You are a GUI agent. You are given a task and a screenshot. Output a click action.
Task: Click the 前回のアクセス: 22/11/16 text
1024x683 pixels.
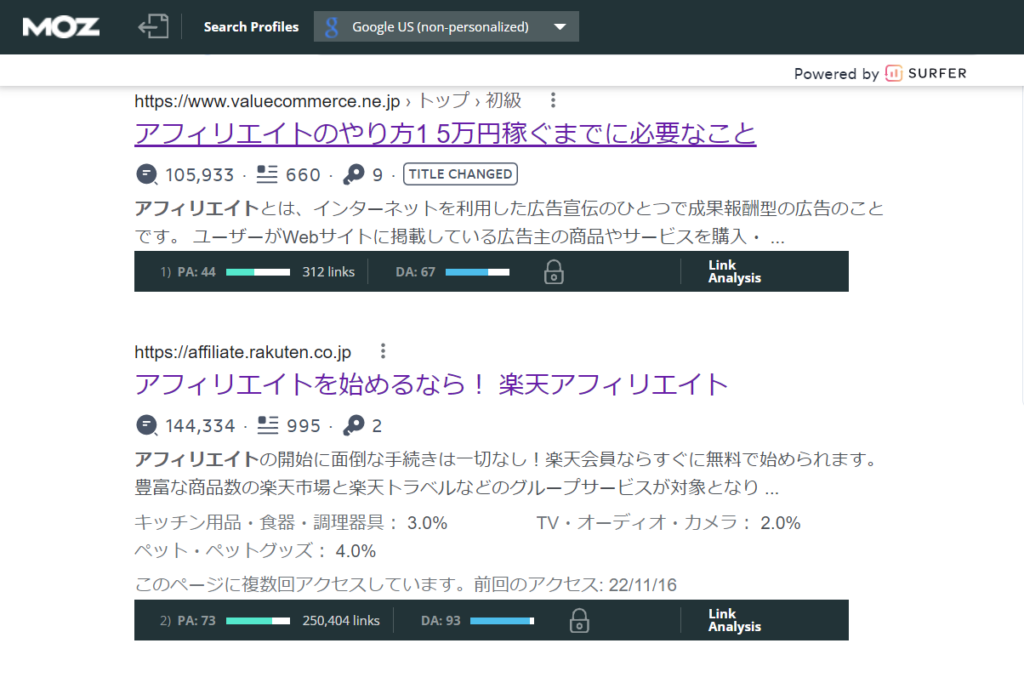point(575,584)
